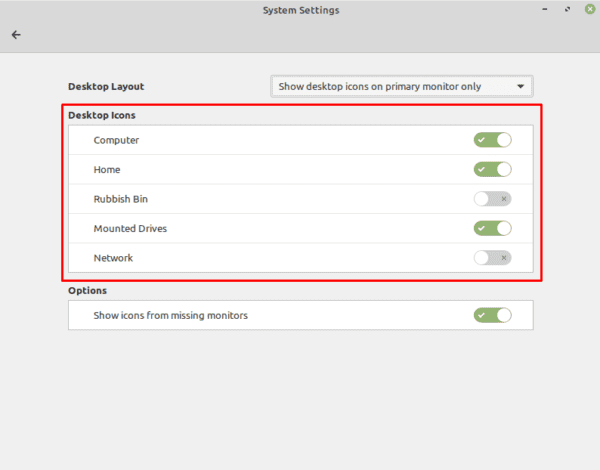
Task: Click the Options section heading
Action: coord(88,290)
